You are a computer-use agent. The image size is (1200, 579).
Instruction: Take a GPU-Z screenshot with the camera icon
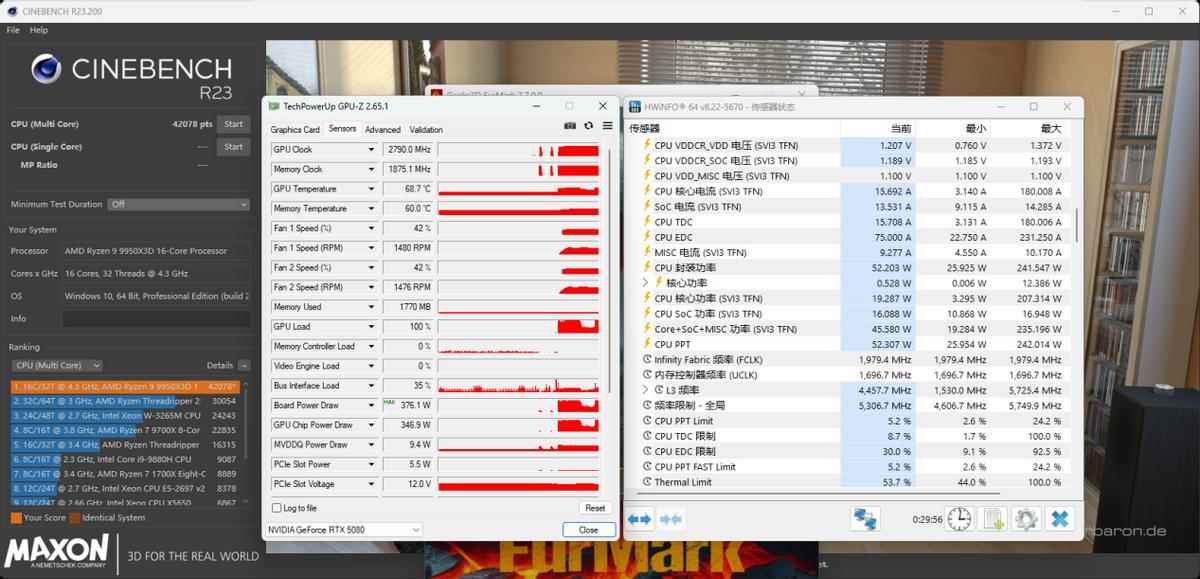570,127
